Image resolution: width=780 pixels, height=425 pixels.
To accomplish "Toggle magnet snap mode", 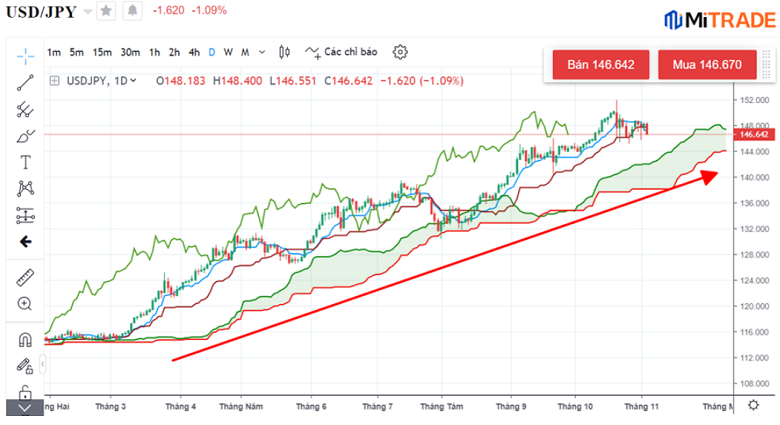I will 26,340.
